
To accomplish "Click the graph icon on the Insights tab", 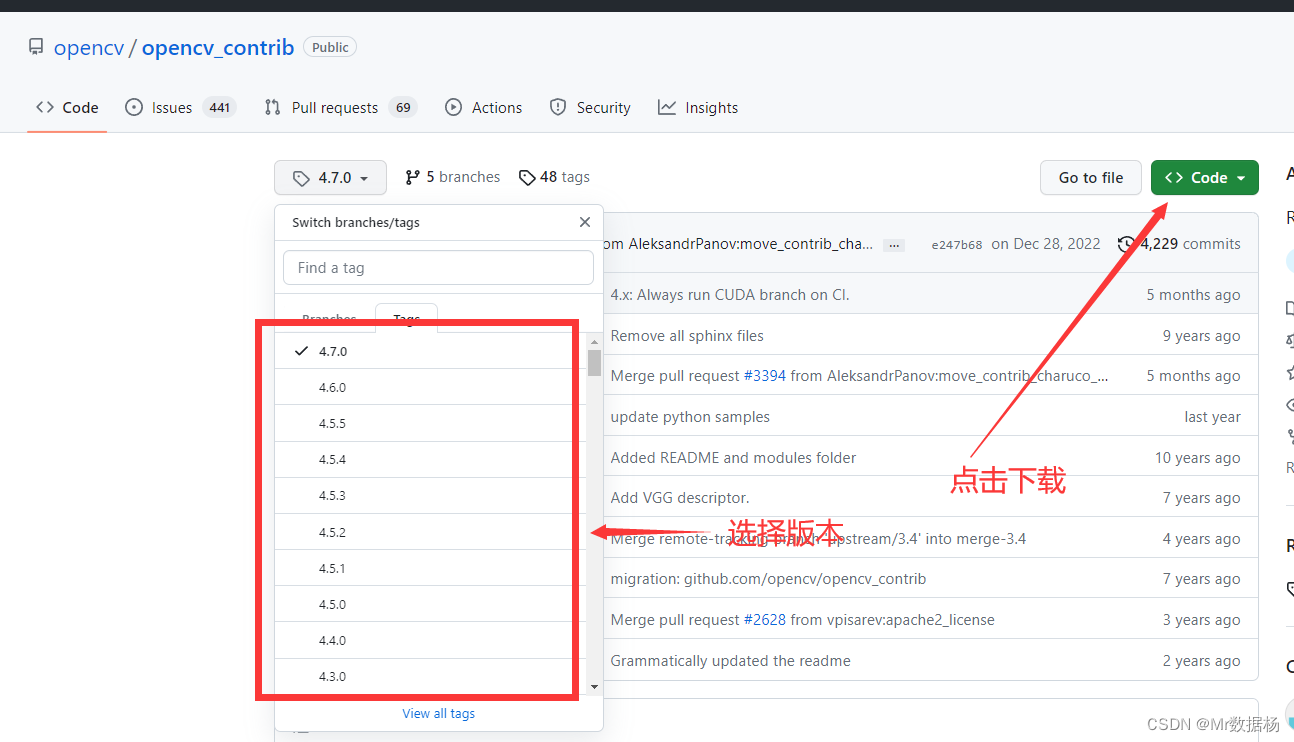I will pos(667,107).
